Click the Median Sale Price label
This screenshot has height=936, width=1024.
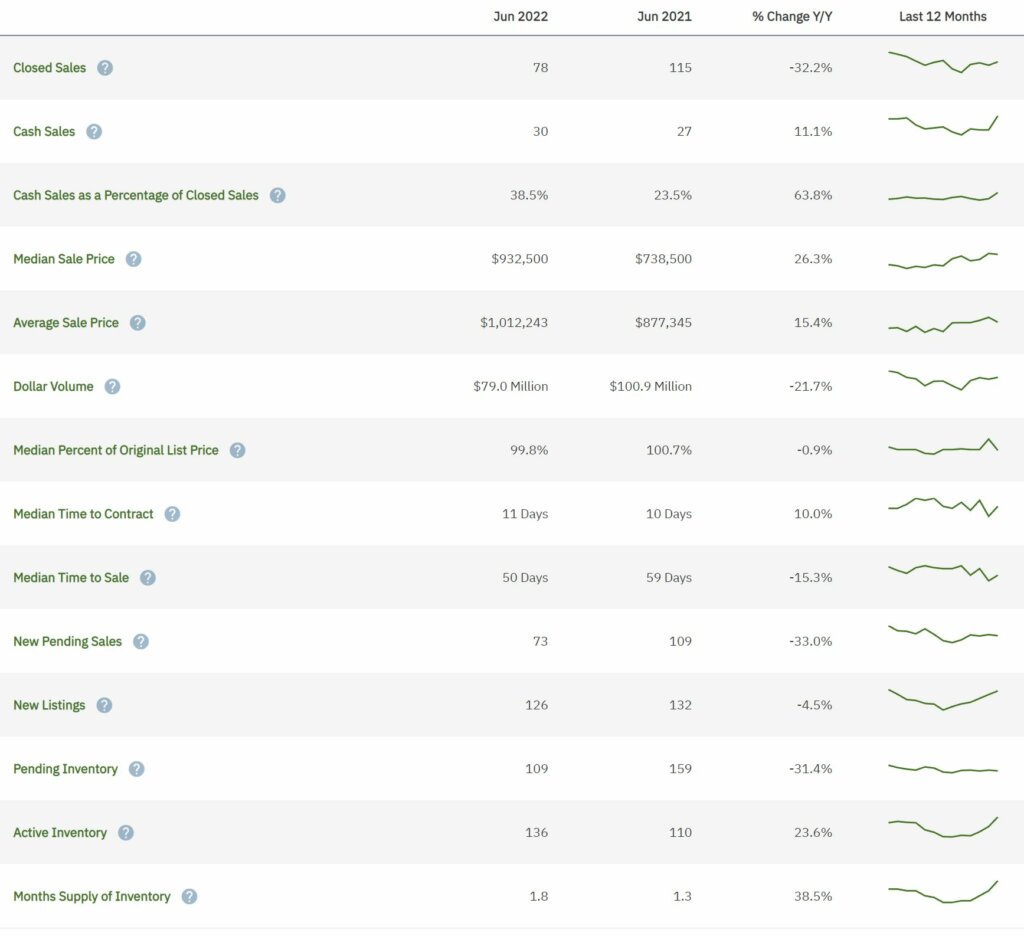(63, 259)
